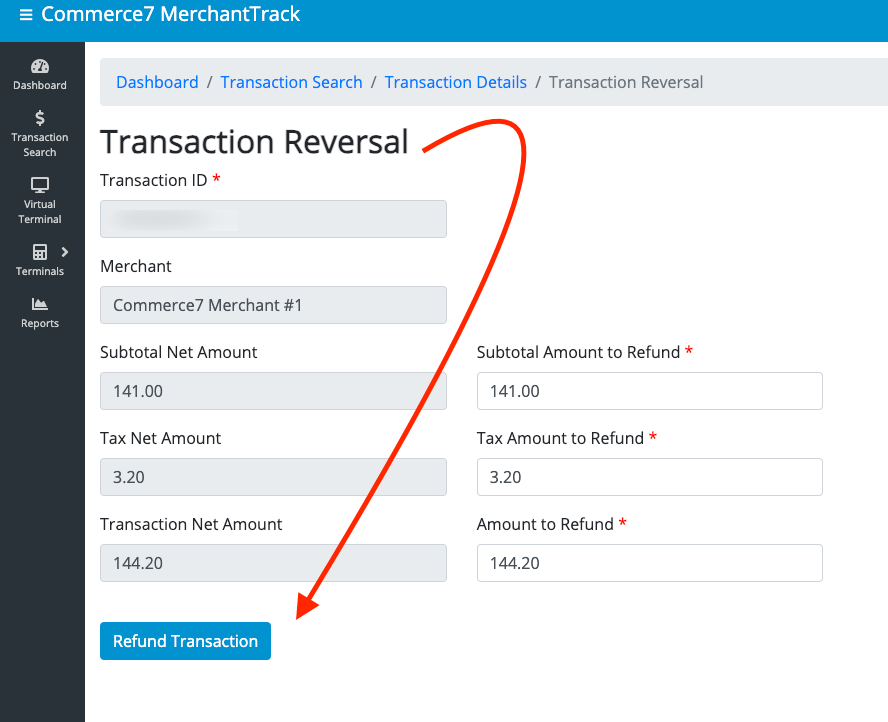This screenshot has width=888, height=722.
Task: Select the Dashboard speedometer icon in sidebar
Action: (40, 64)
